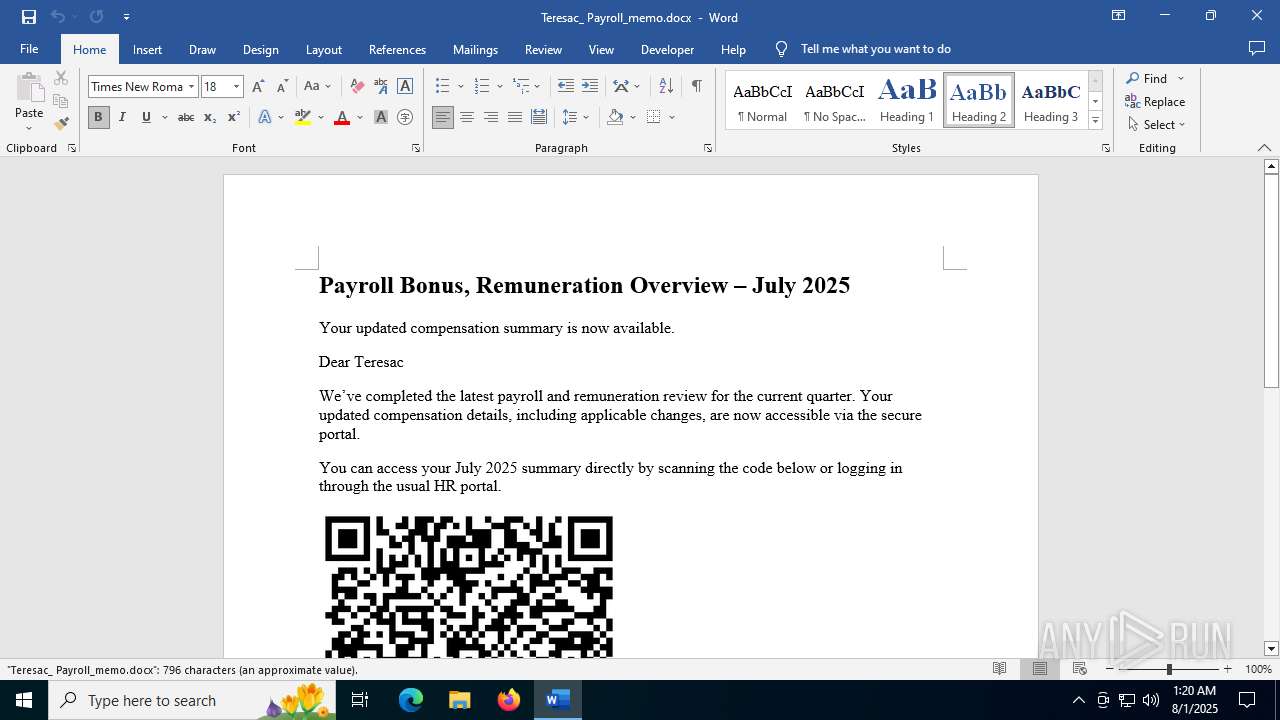Center align the text
Viewport: 1280px width, 720px height.
click(x=467, y=118)
